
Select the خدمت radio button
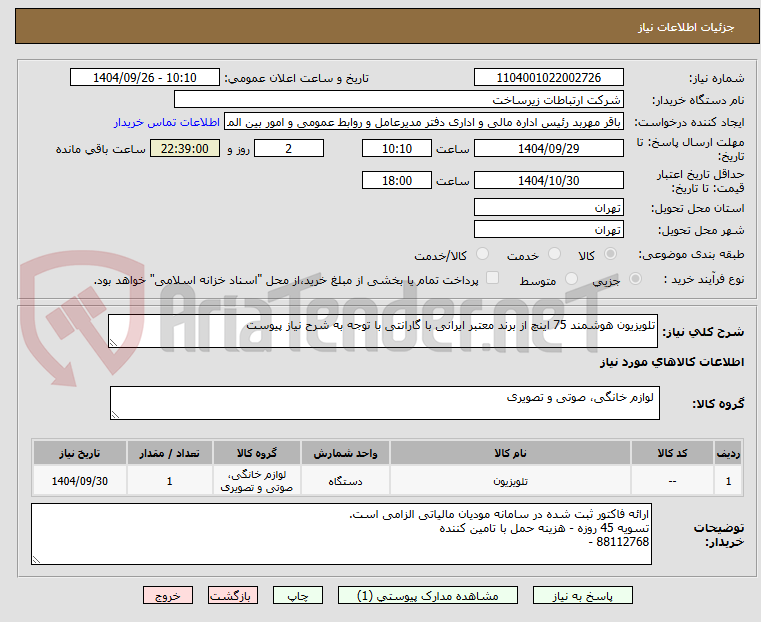coord(554,254)
